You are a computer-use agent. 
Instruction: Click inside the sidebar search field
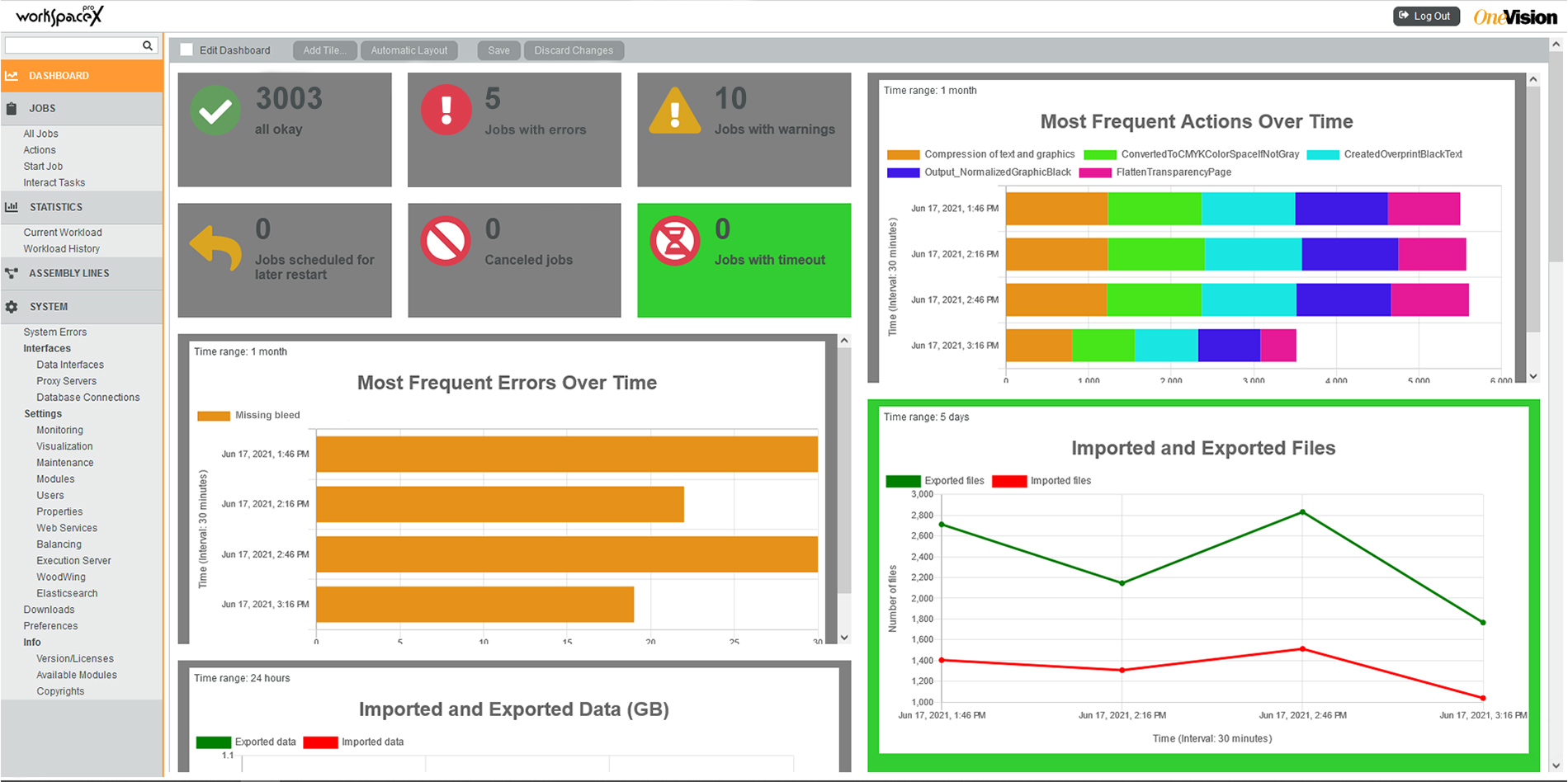click(x=74, y=45)
